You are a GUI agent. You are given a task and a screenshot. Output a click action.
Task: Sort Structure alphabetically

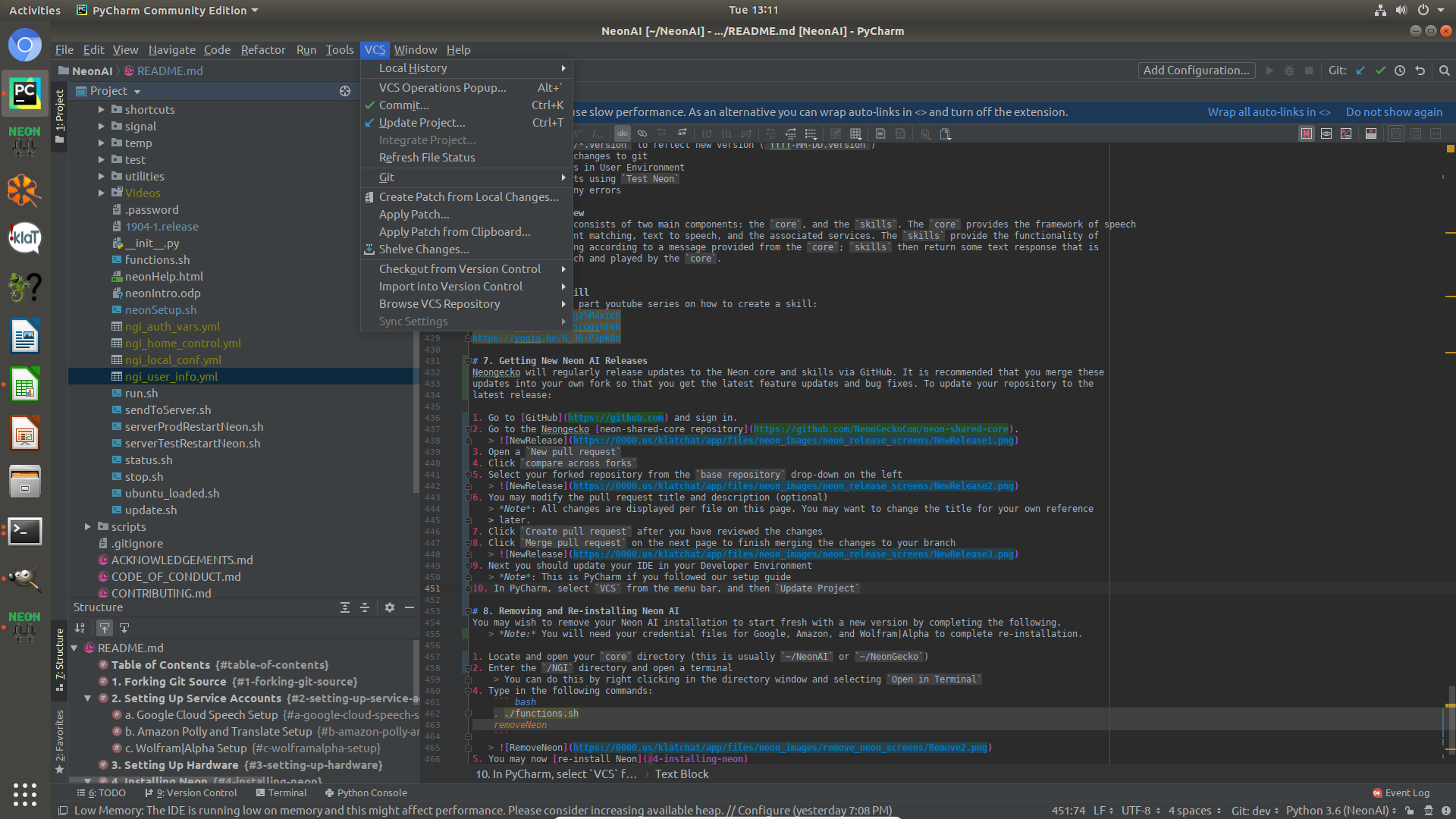pos(80,628)
